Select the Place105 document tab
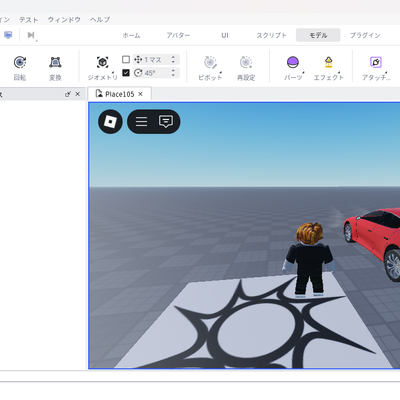 119,94
